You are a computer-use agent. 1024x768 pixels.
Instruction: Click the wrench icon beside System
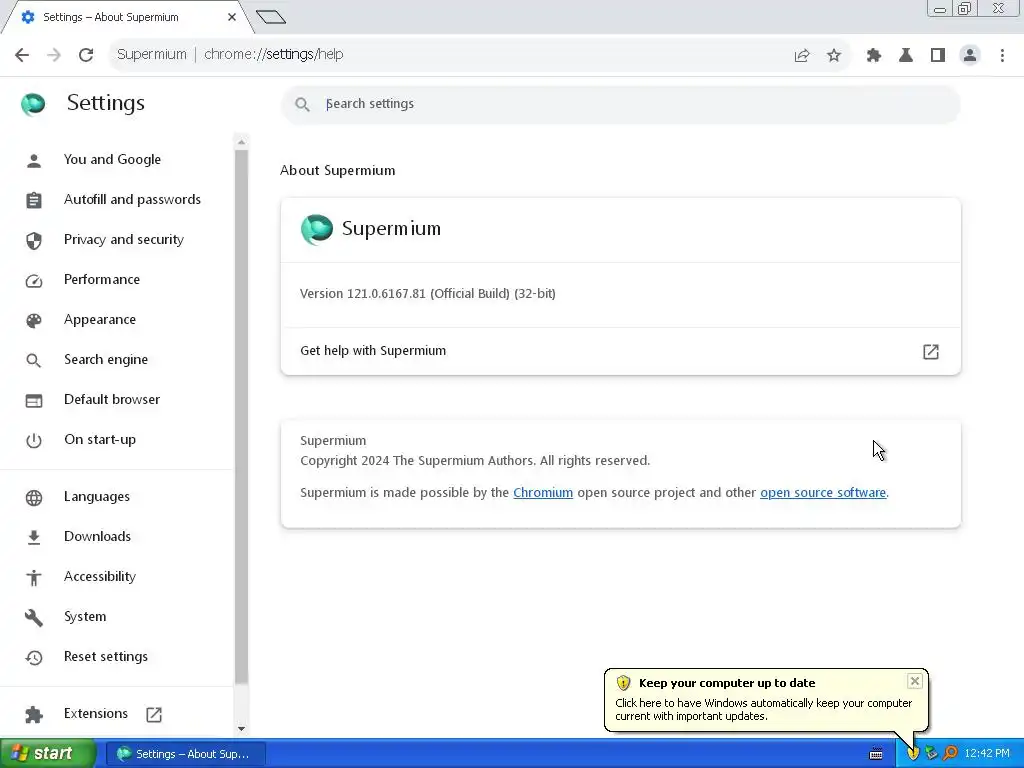pyautogui.click(x=34, y=618)
